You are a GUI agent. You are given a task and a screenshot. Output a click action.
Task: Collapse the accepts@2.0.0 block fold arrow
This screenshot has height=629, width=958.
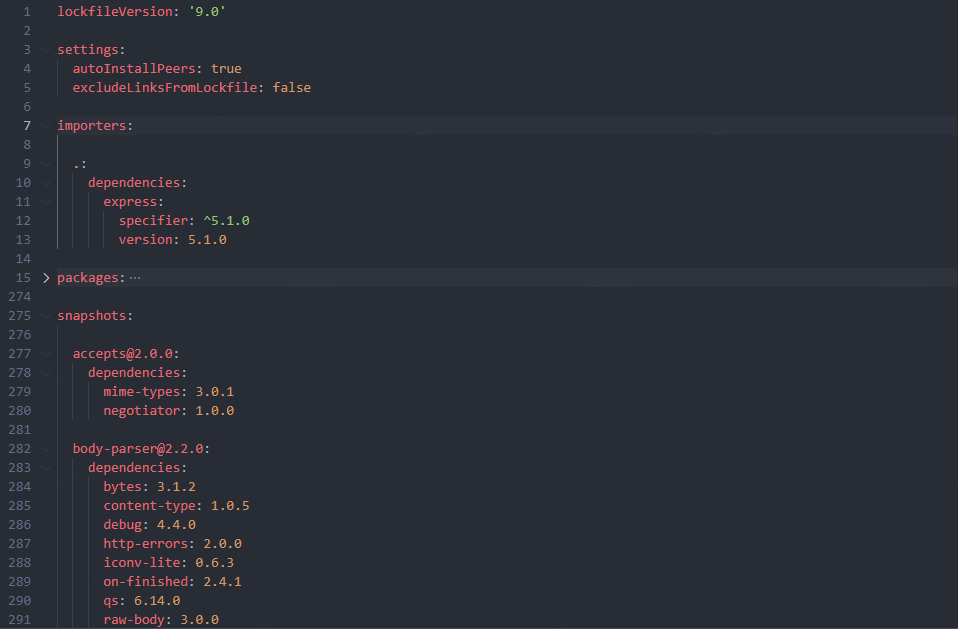[46, 354]
